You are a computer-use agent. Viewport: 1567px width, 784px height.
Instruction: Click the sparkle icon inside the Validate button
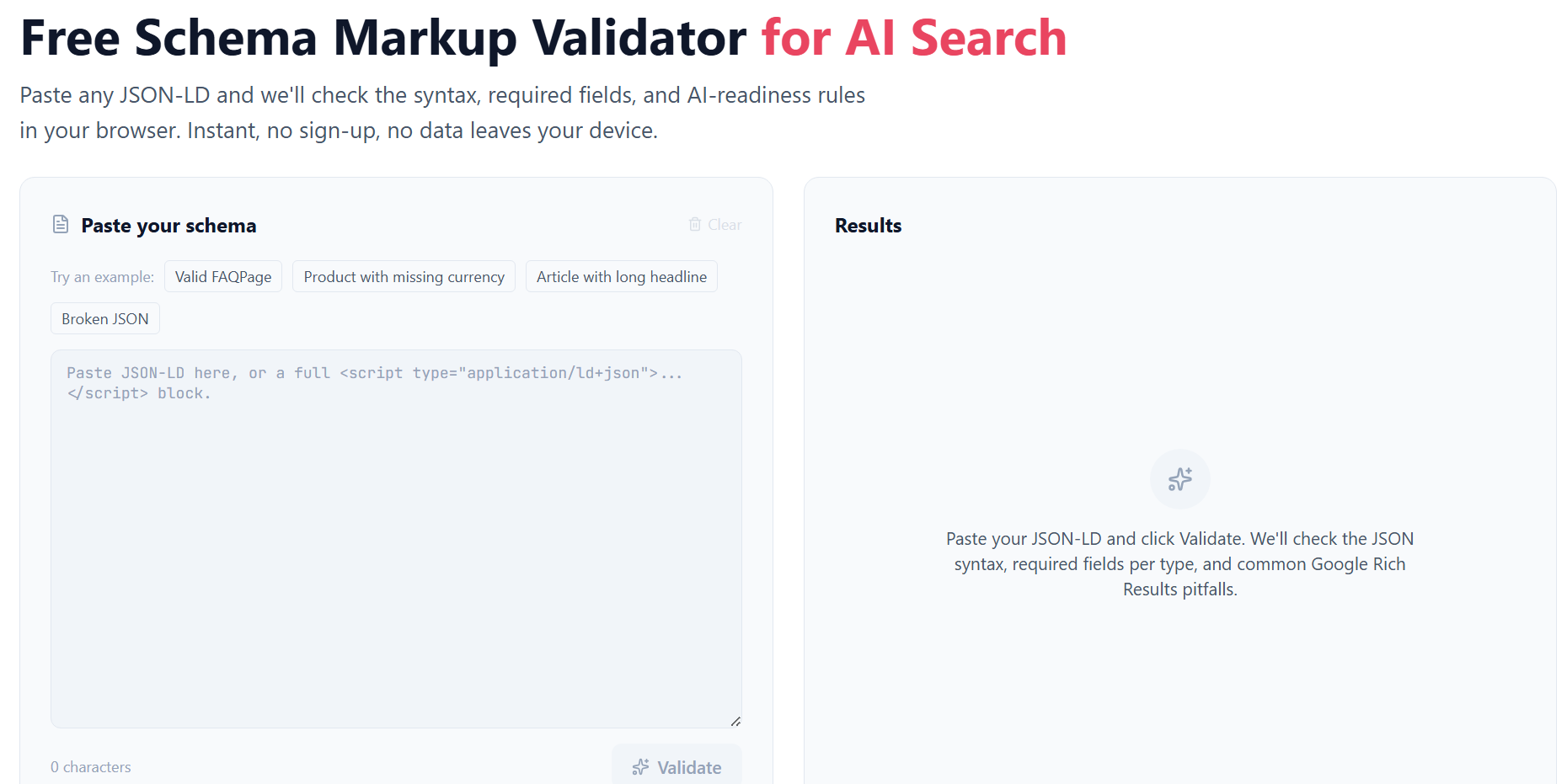pos(641,767)
